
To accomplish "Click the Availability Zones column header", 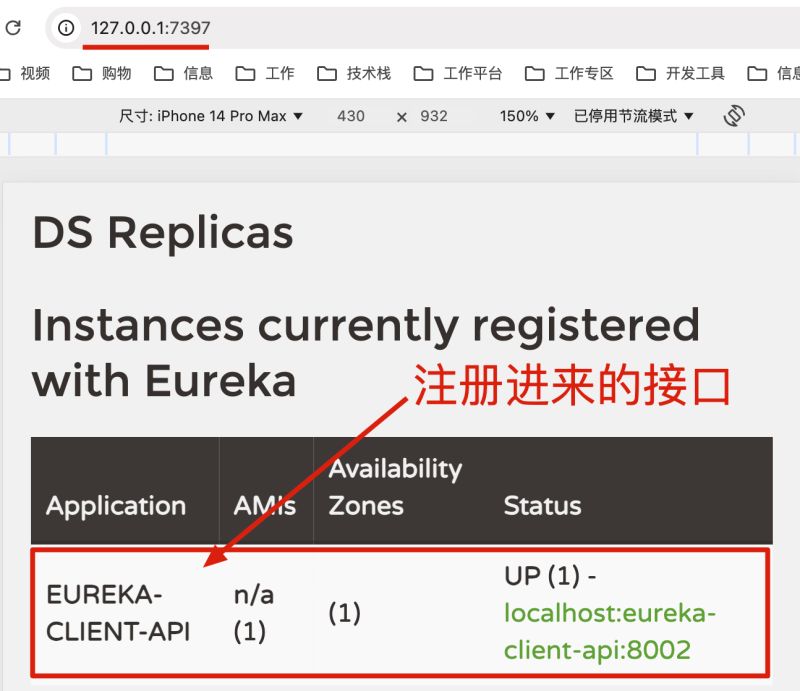I will (x=395, y=487).
